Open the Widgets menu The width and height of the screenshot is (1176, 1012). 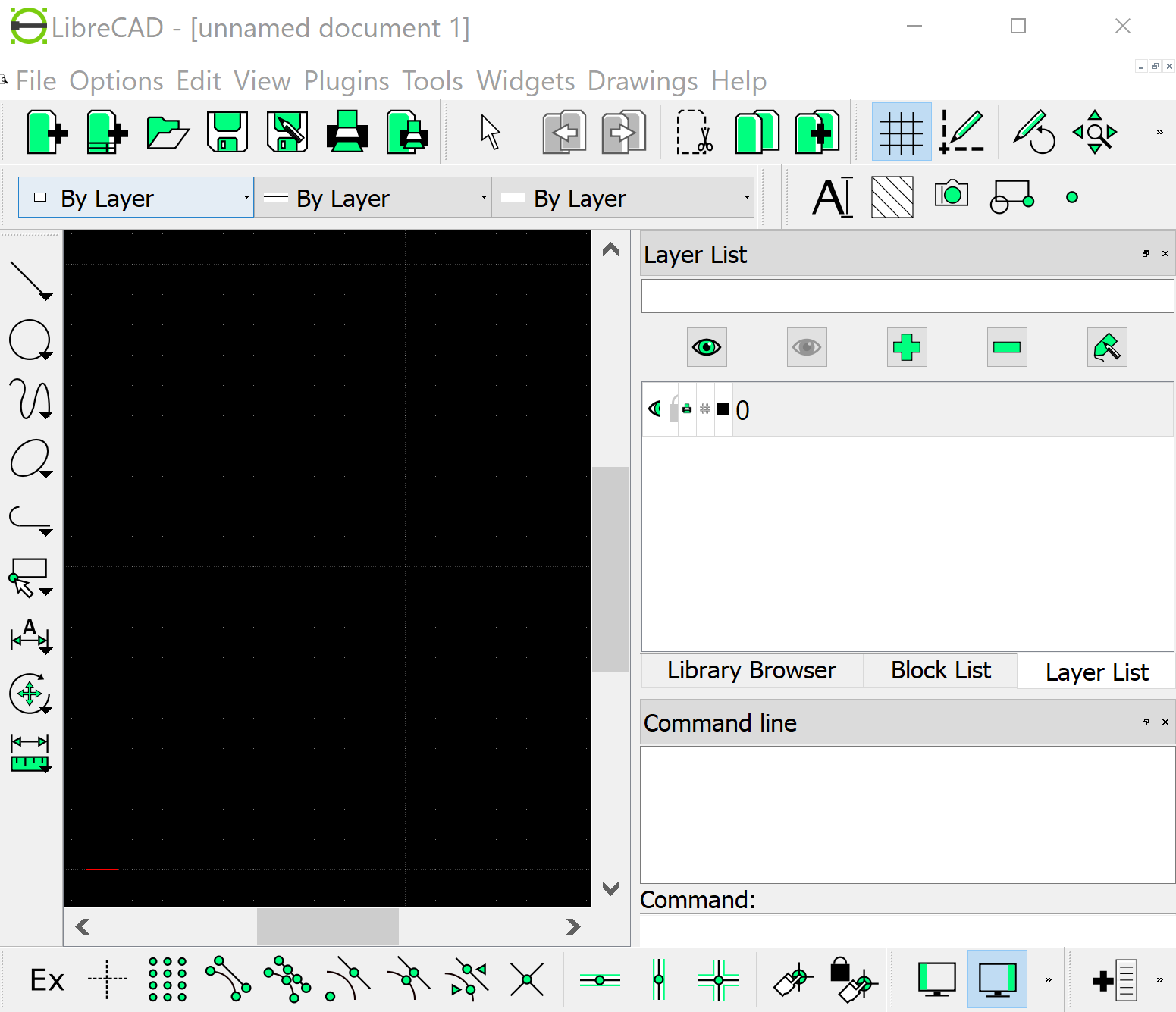tap(525, 81)
